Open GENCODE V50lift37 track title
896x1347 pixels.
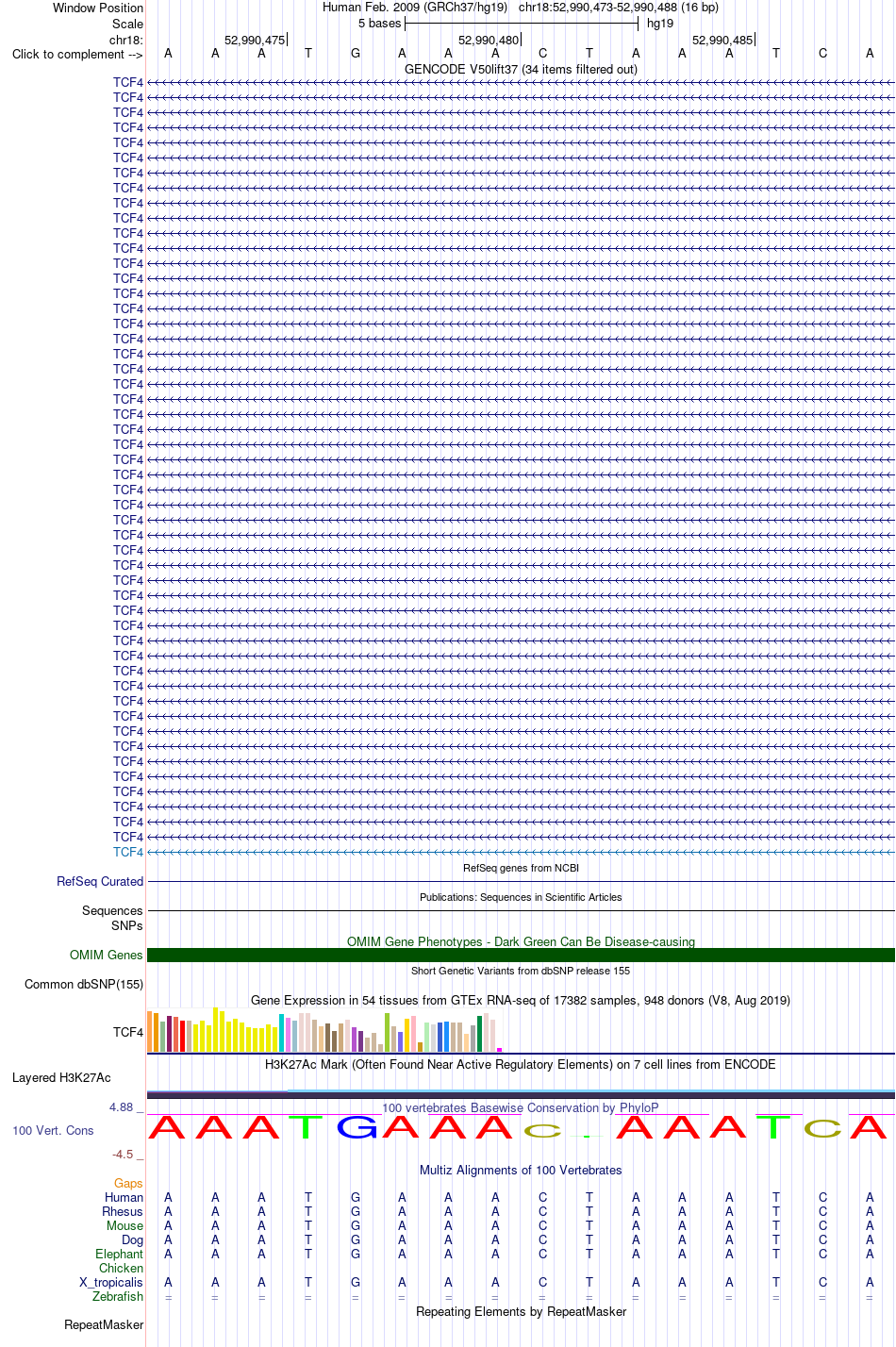coord(521,69)
